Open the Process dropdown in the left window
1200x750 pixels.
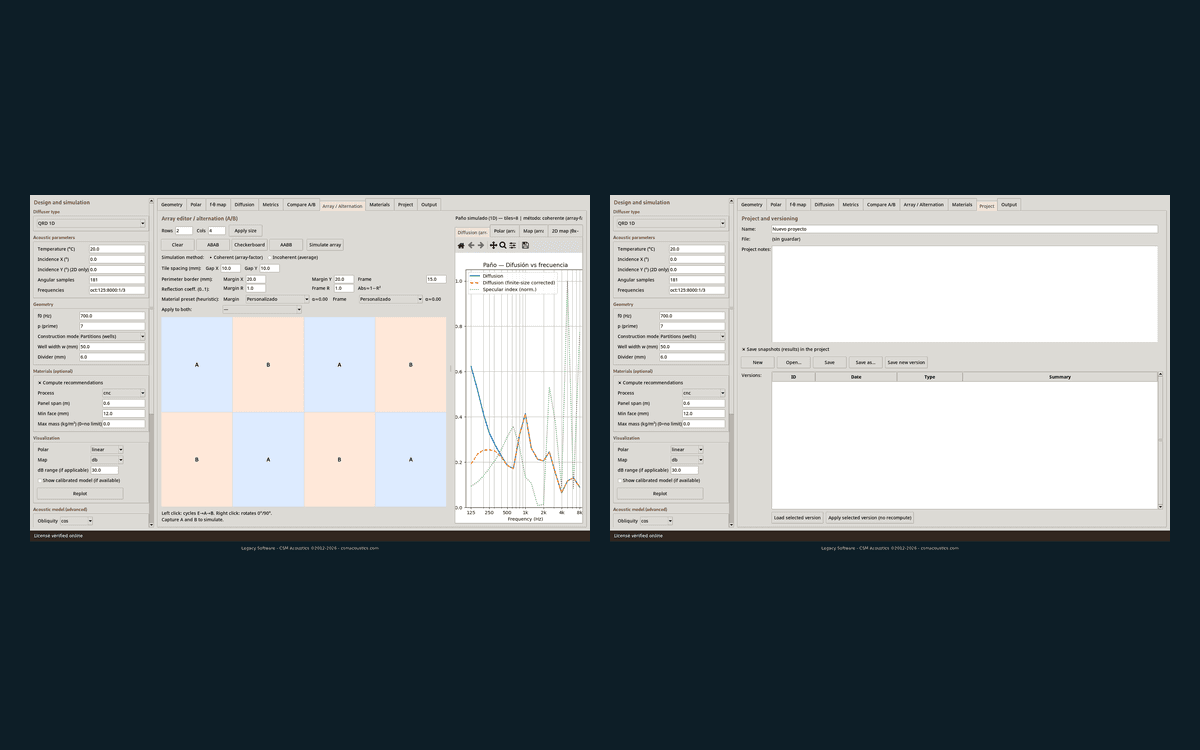click(x=124, y=393)
